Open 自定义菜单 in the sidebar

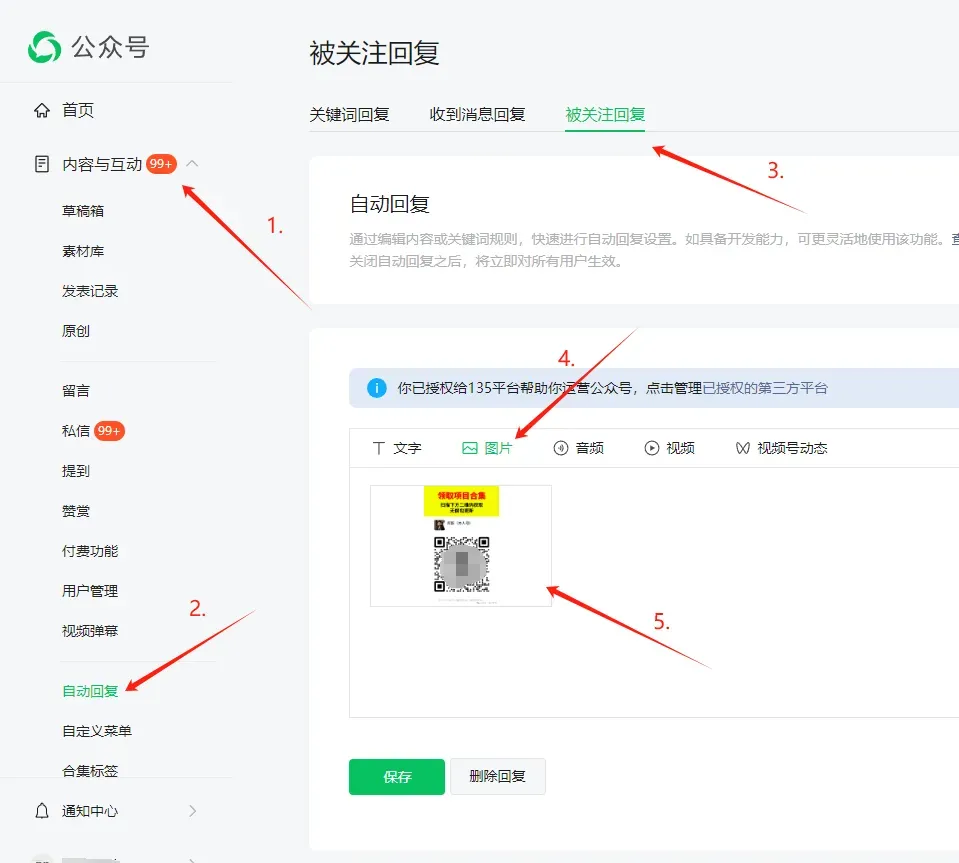click(97, 731)
